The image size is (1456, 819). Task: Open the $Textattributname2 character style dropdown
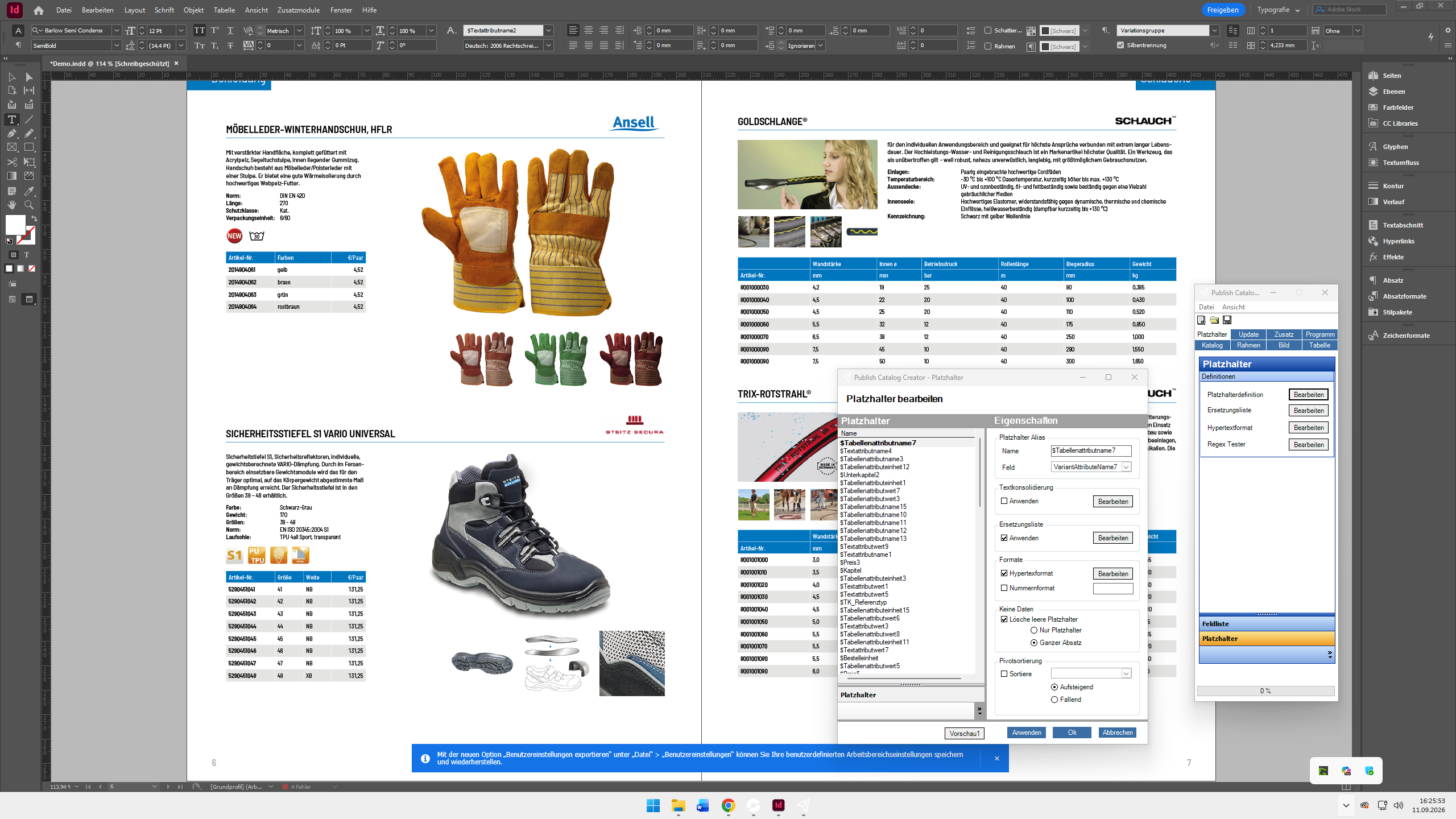pos(548,31)
